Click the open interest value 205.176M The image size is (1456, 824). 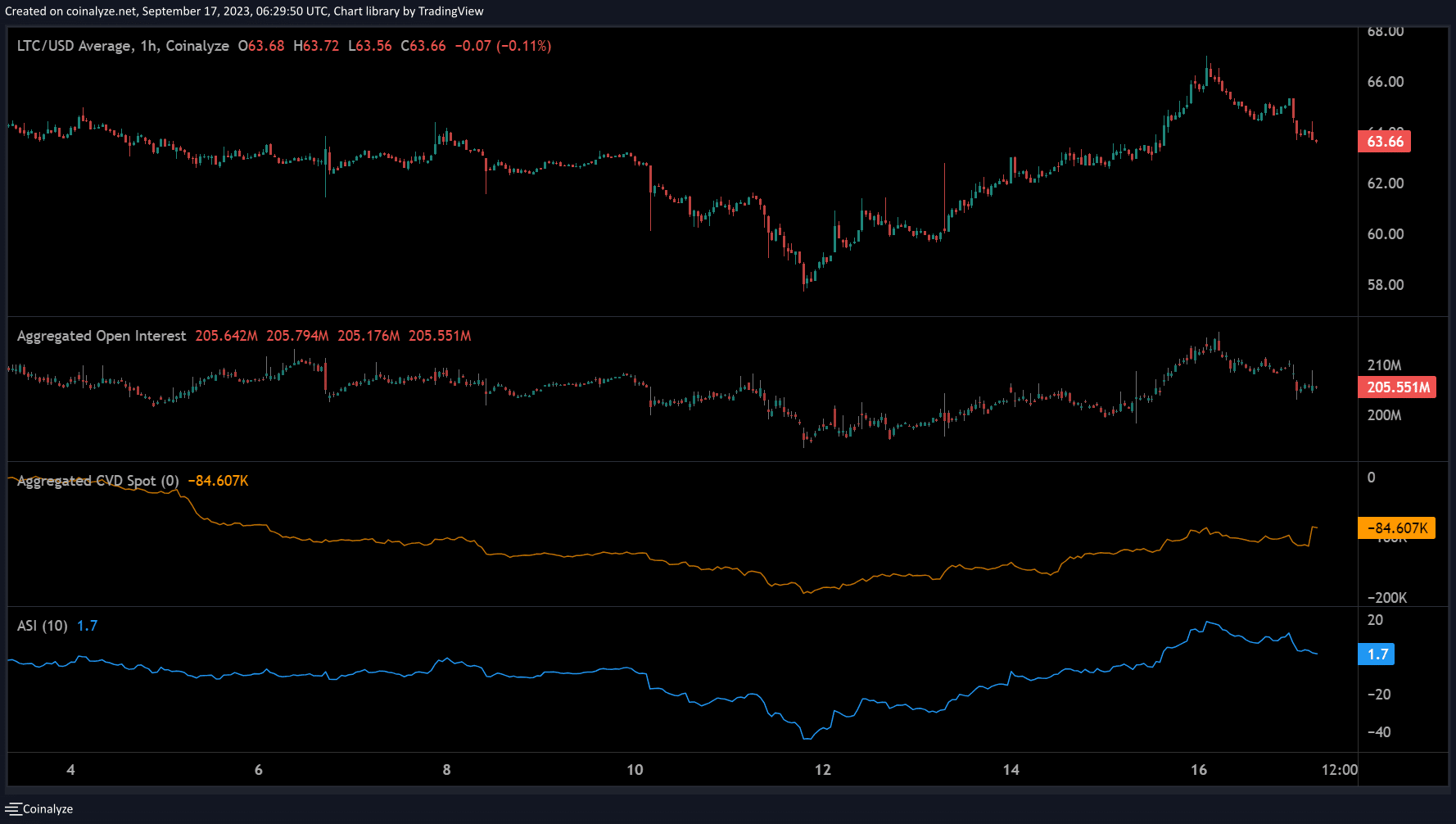(369, 336)
